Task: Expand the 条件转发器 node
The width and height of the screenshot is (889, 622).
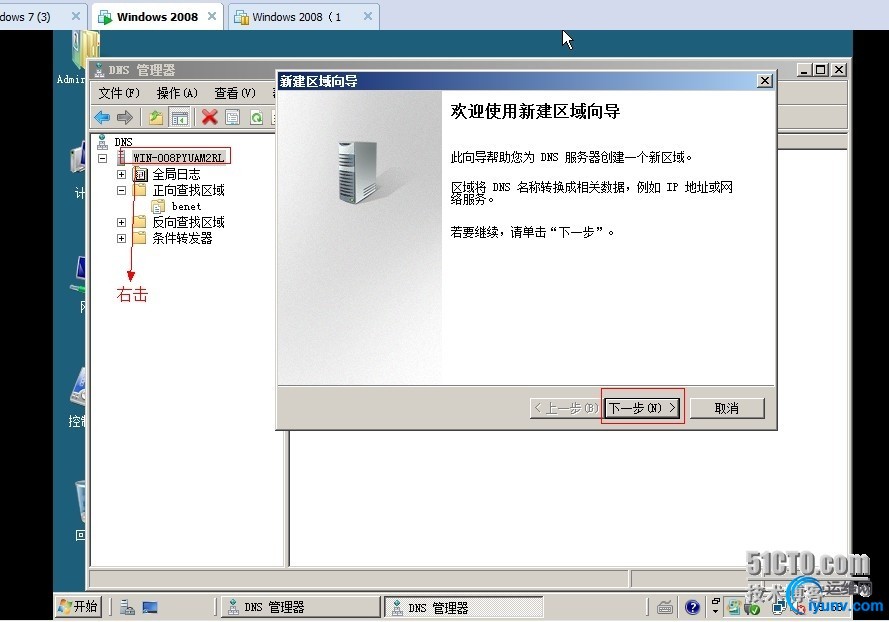Action: (x=121, y=238)
